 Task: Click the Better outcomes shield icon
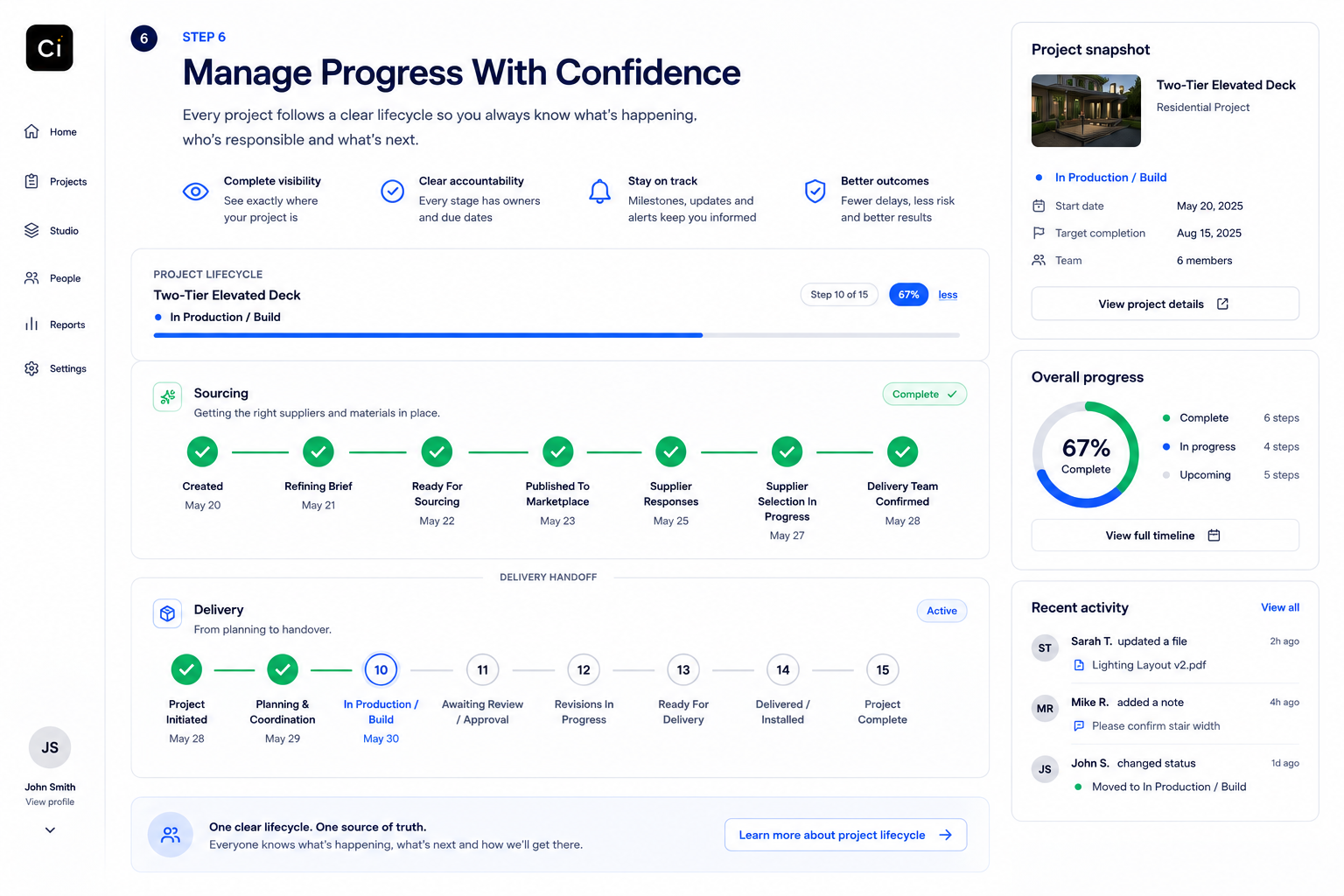(x=815, y=191)
